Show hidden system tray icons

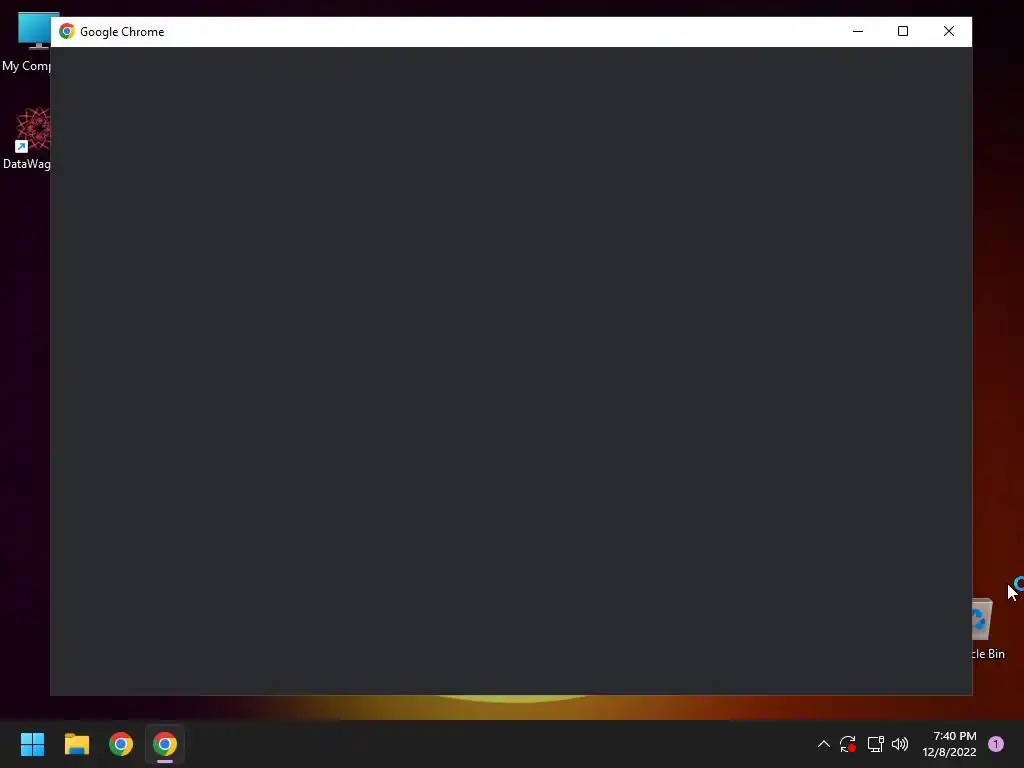tap(824, 744)
